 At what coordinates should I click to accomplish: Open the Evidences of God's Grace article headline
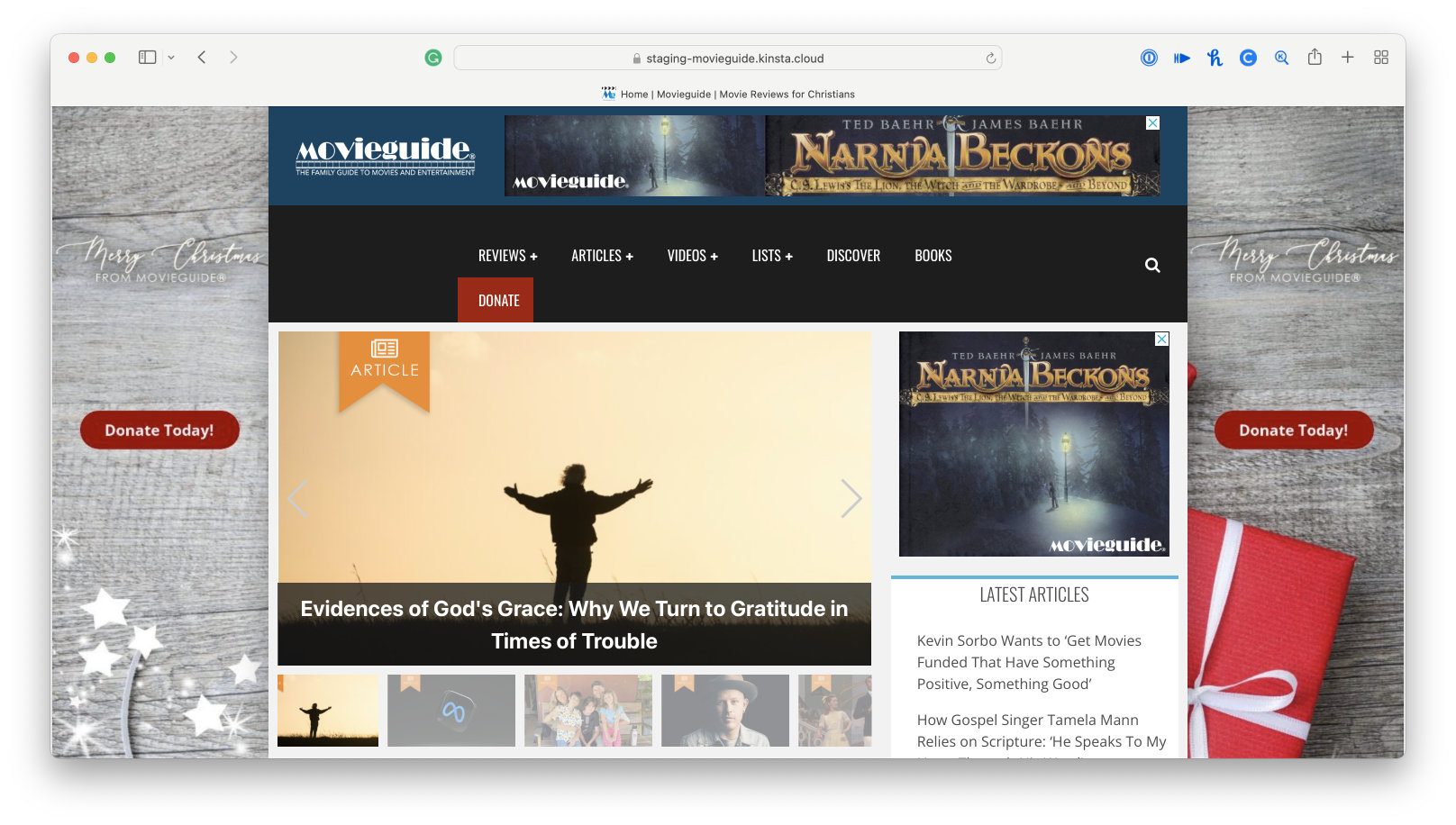(574, 625)
